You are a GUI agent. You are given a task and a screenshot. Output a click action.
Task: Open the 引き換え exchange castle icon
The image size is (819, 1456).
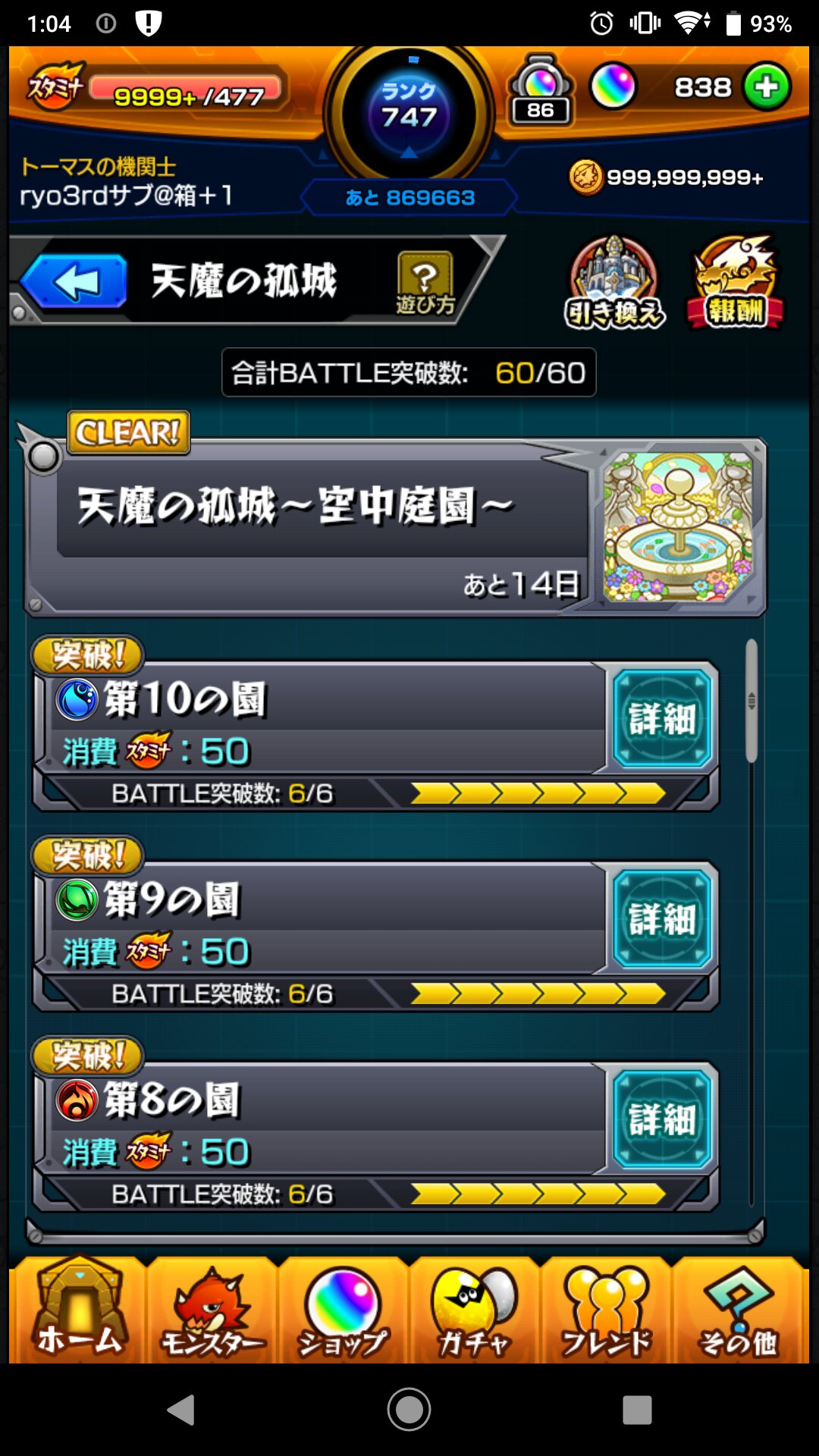(x=614, y=282)
